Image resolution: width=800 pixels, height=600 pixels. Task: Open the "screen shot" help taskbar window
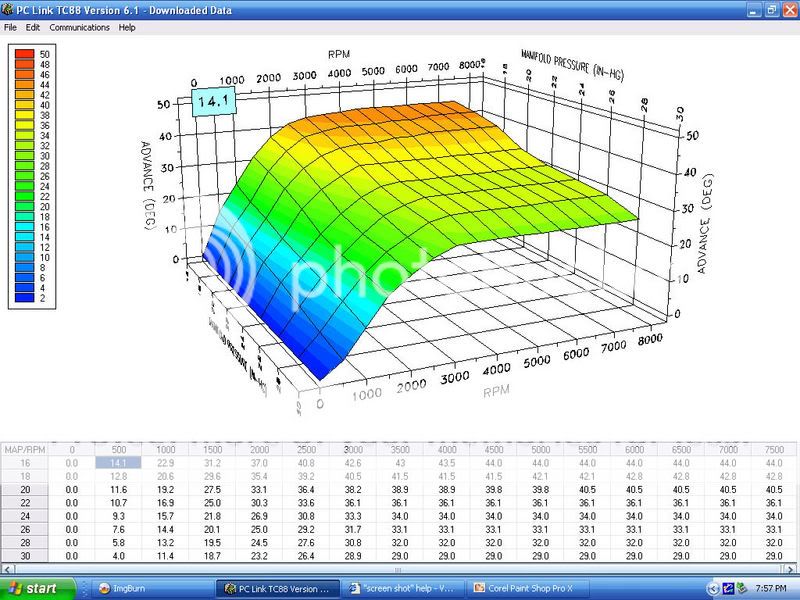pos(403,588)
